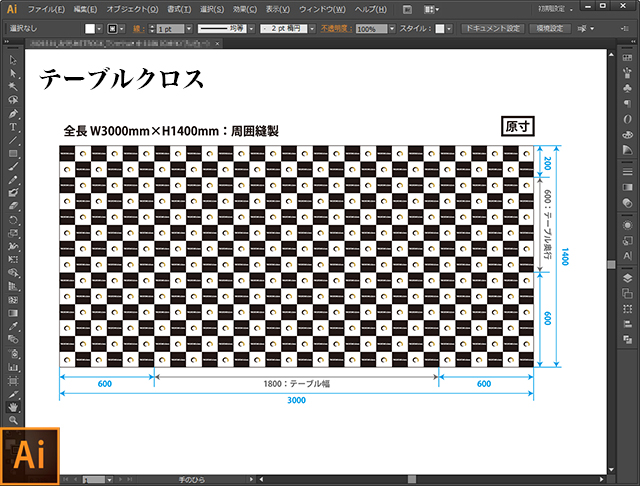Open the 効果 menu
The height and width of the screenshot is (486, 640).
coord(245,9)
